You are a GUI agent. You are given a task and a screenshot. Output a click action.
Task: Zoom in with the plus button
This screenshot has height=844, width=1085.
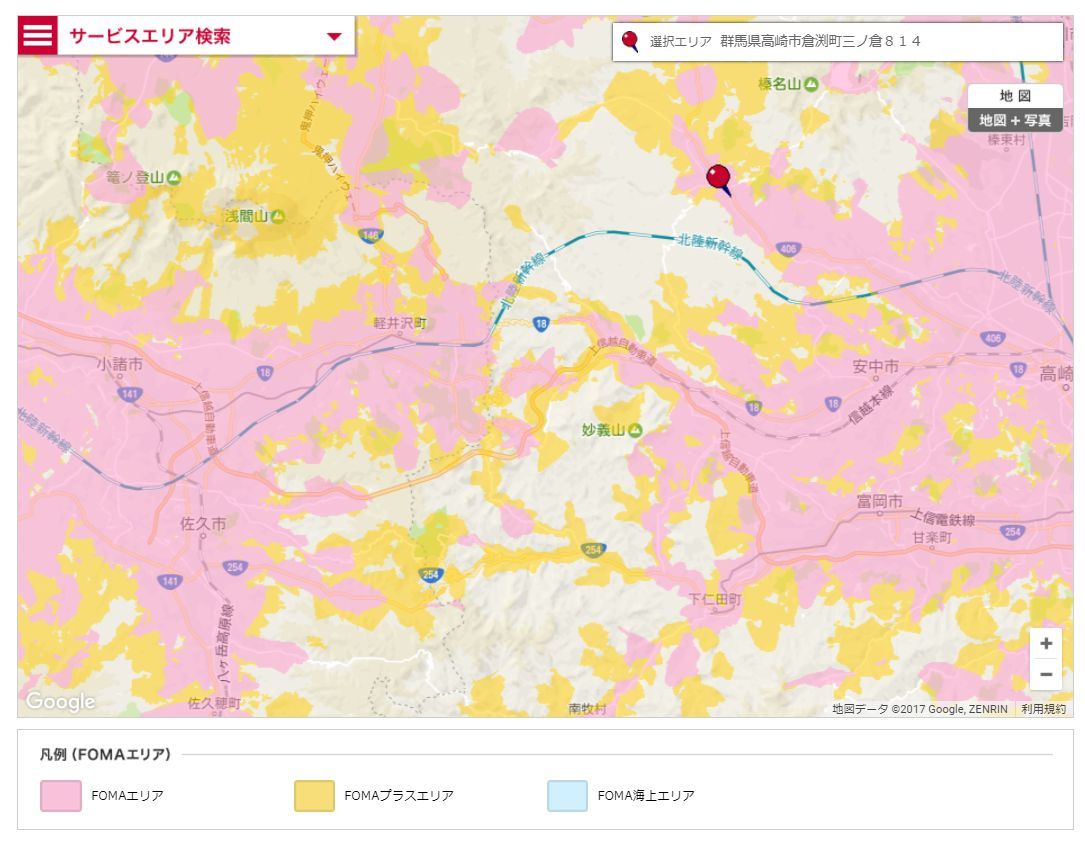coord(1046,643)
